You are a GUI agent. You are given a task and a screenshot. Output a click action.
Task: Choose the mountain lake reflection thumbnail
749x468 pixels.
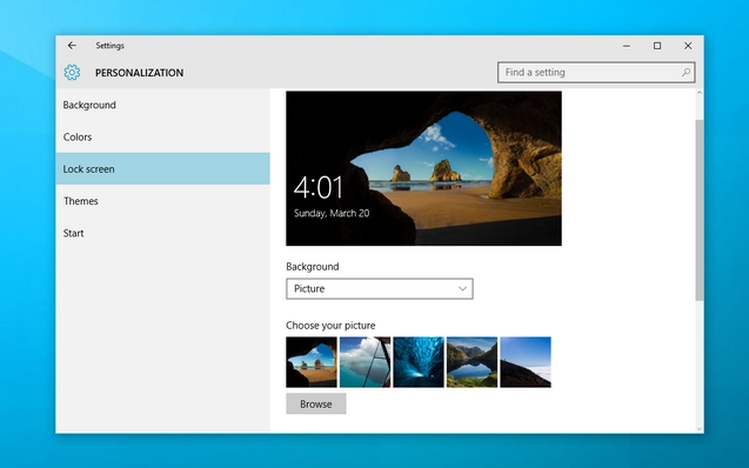point(472,362)
